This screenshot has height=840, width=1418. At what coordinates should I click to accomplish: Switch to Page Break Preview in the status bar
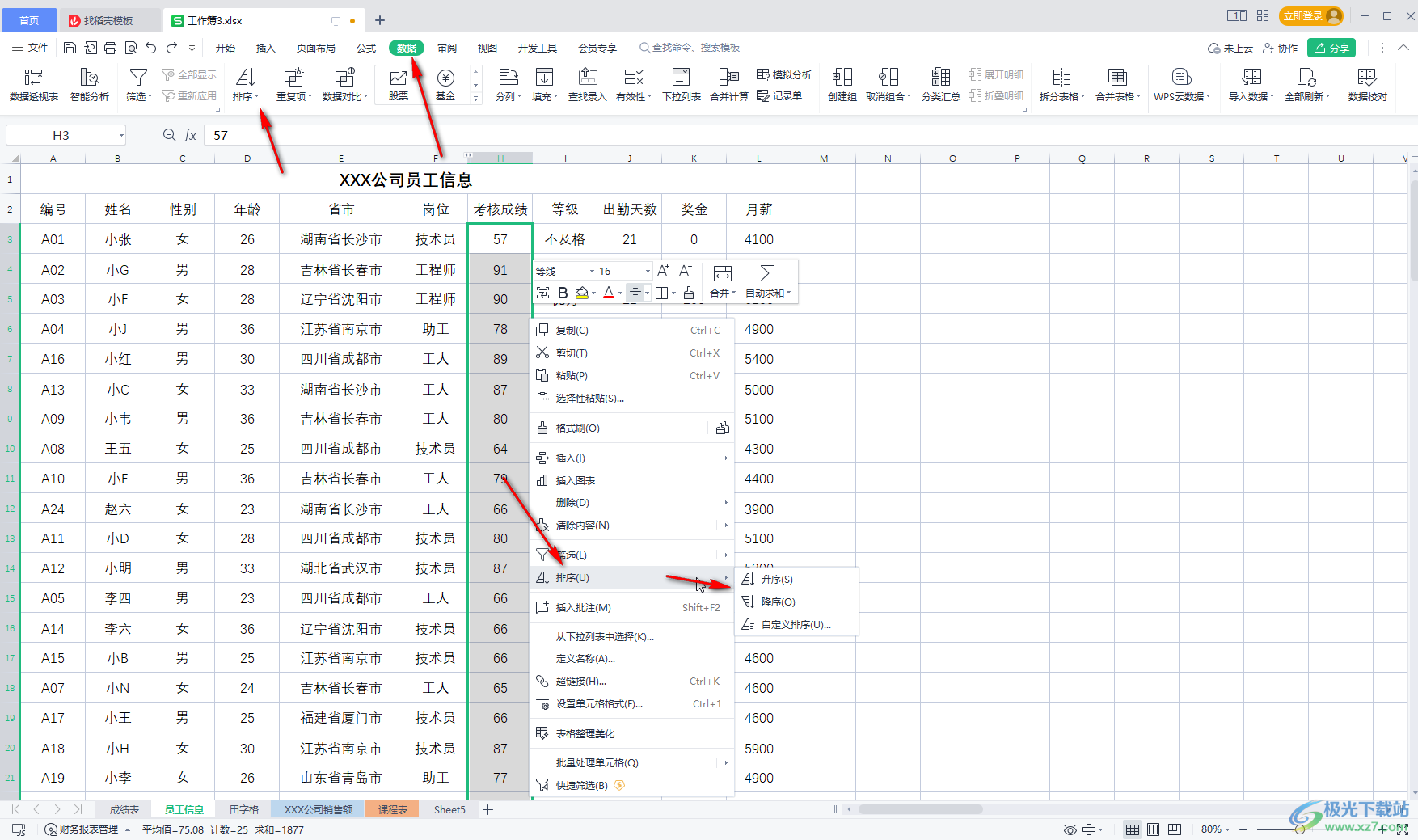click(1175, 829)
